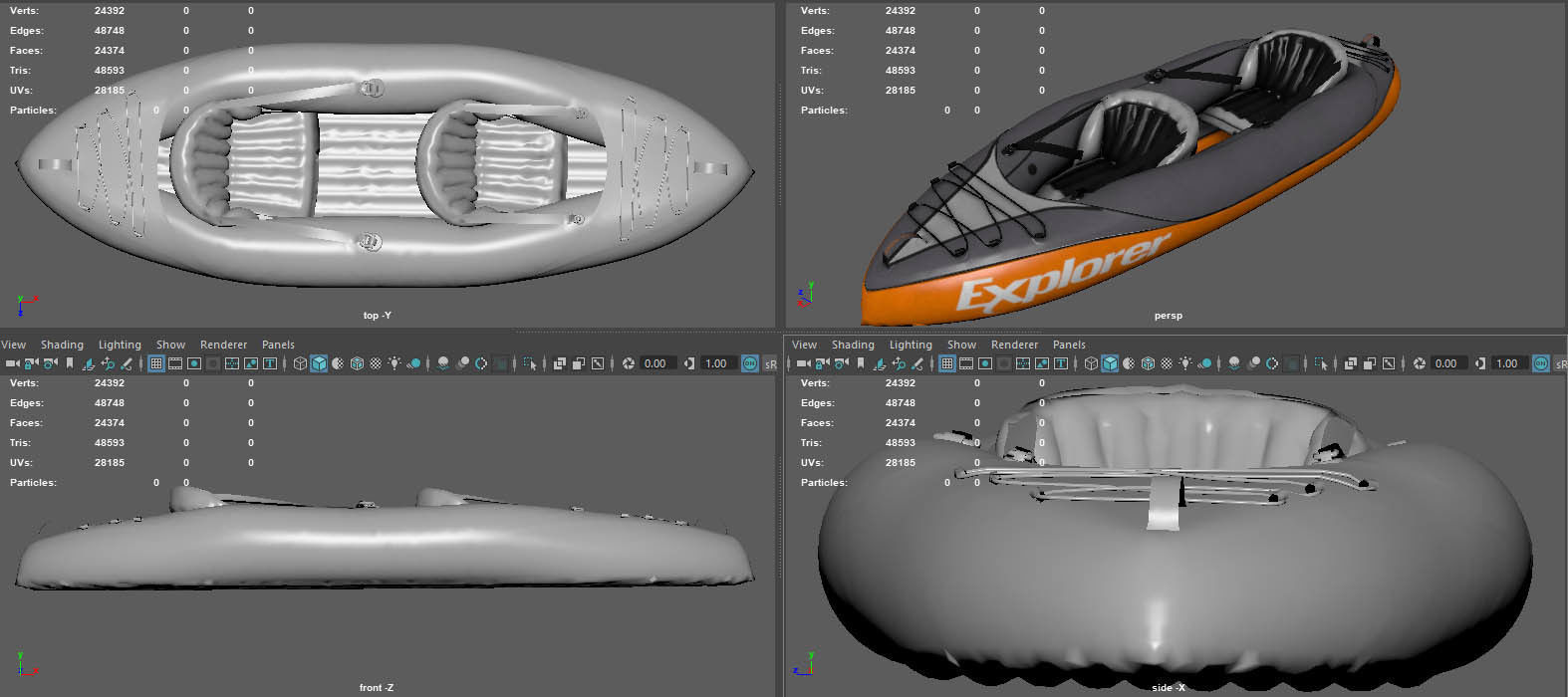
Task: Click Bookmarks icon in front -Z panel toolbar
Action: pos(70,363)
